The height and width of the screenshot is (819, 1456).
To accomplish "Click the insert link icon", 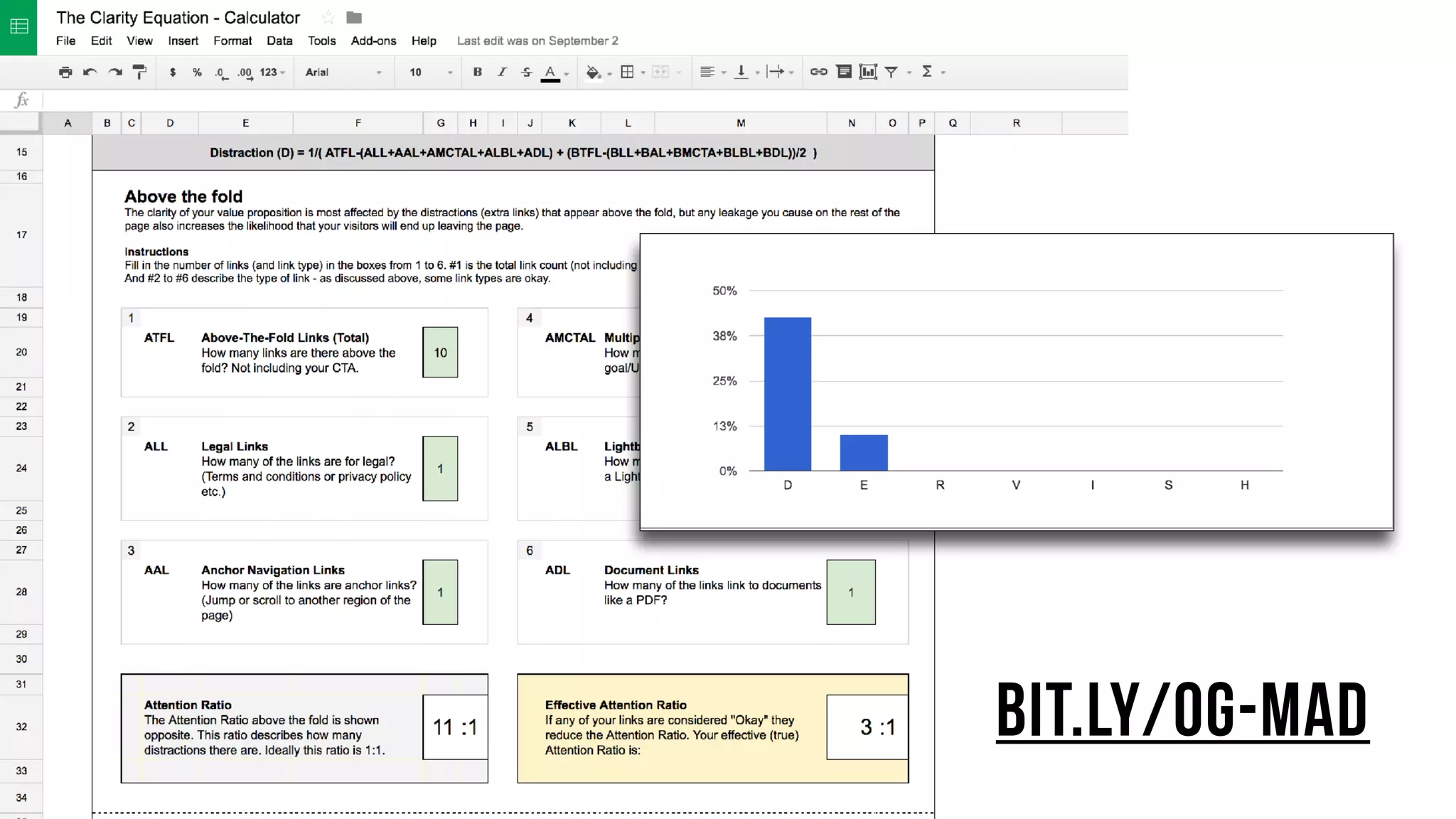I will (x=818, y=72).
